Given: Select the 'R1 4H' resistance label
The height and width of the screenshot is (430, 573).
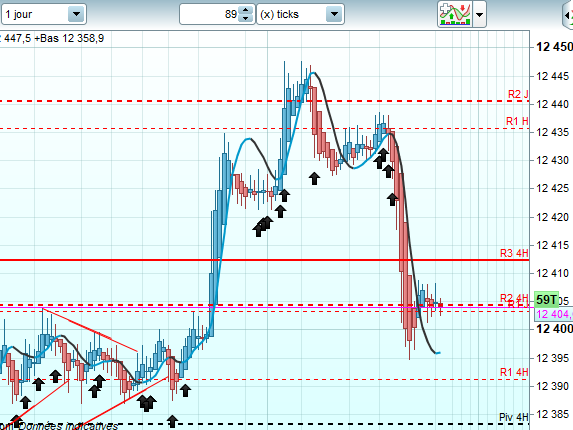Looking at the screenshot, I should (x=514, y=372).
